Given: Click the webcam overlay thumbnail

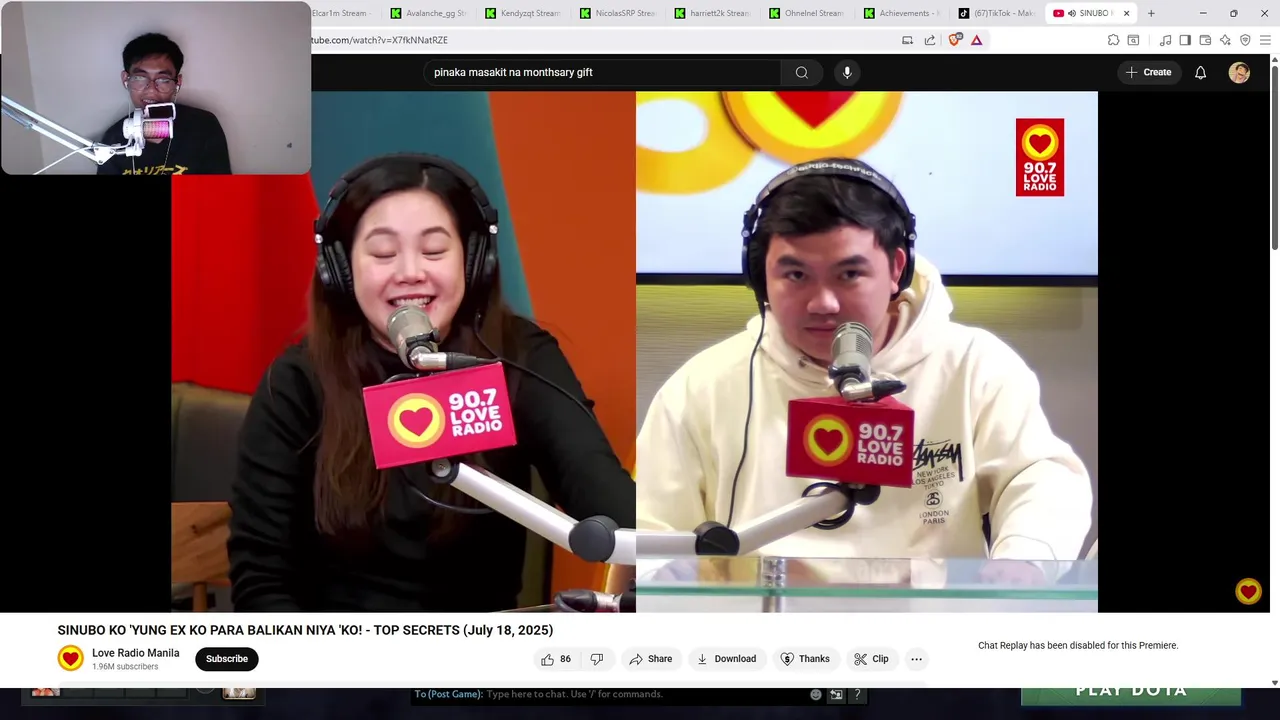Looking at the screenshot, I should click(156, 88).
